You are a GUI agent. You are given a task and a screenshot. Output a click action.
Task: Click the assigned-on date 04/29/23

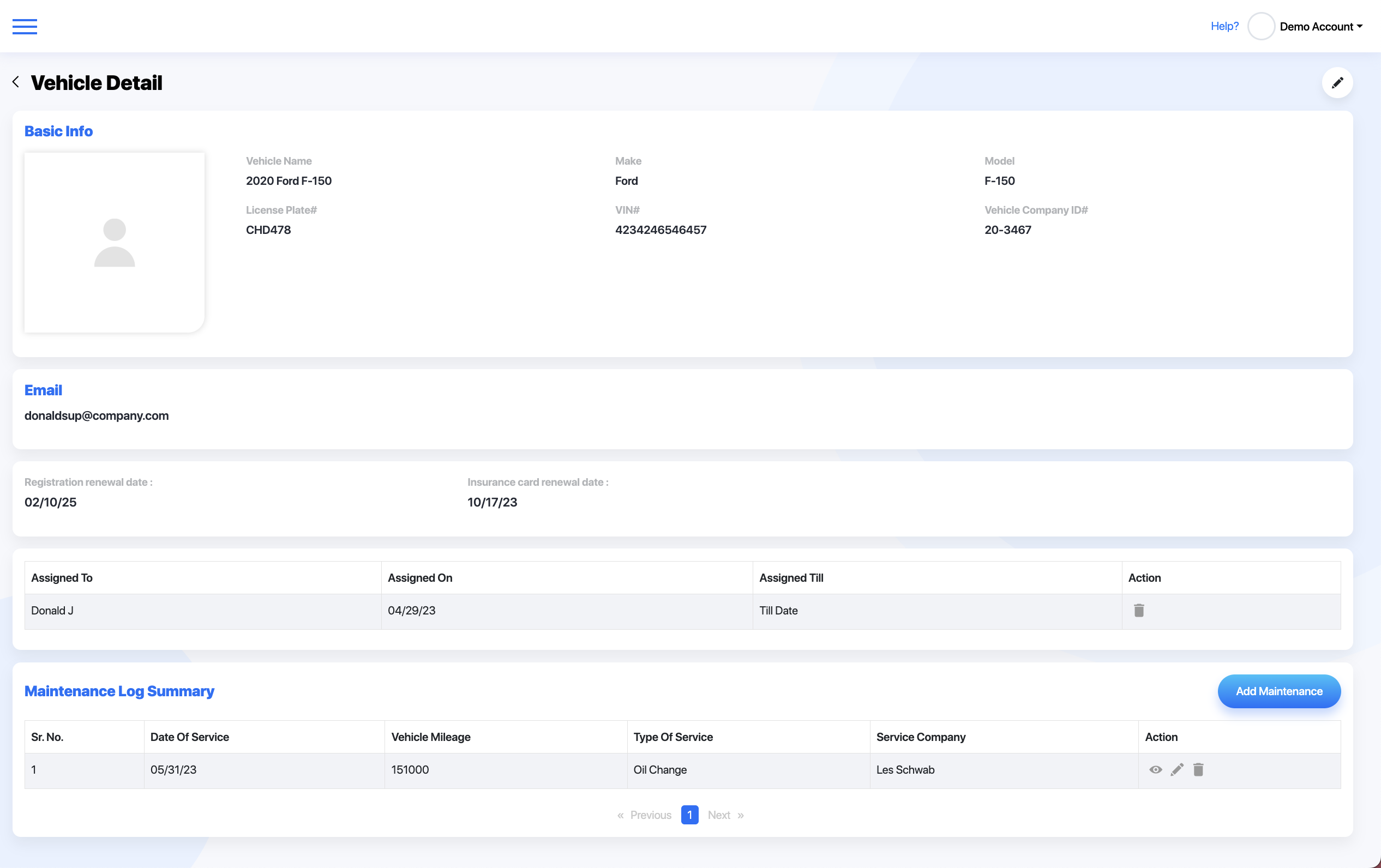(567, 611)
